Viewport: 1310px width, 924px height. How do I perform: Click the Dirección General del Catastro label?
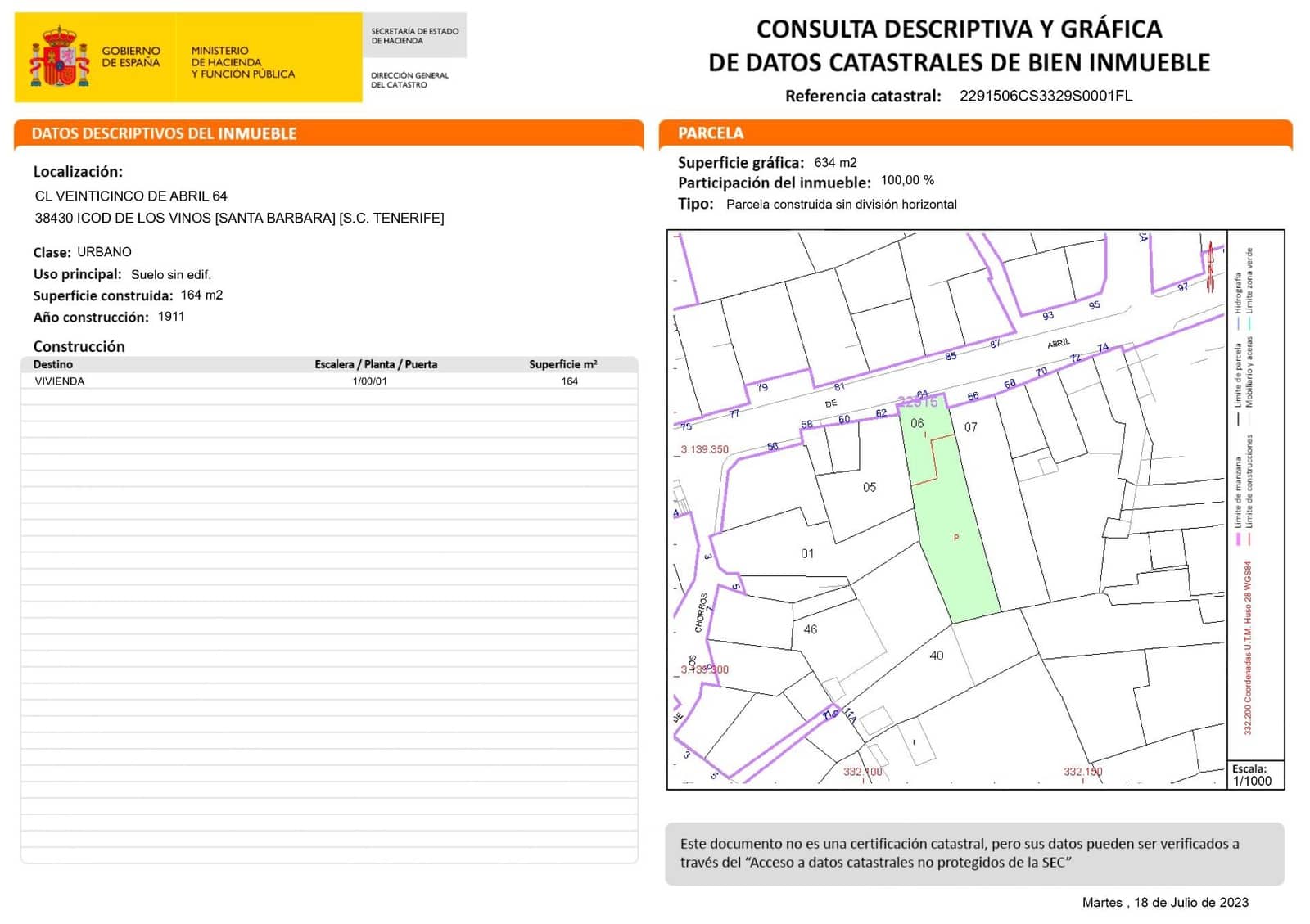click(409, 79)
